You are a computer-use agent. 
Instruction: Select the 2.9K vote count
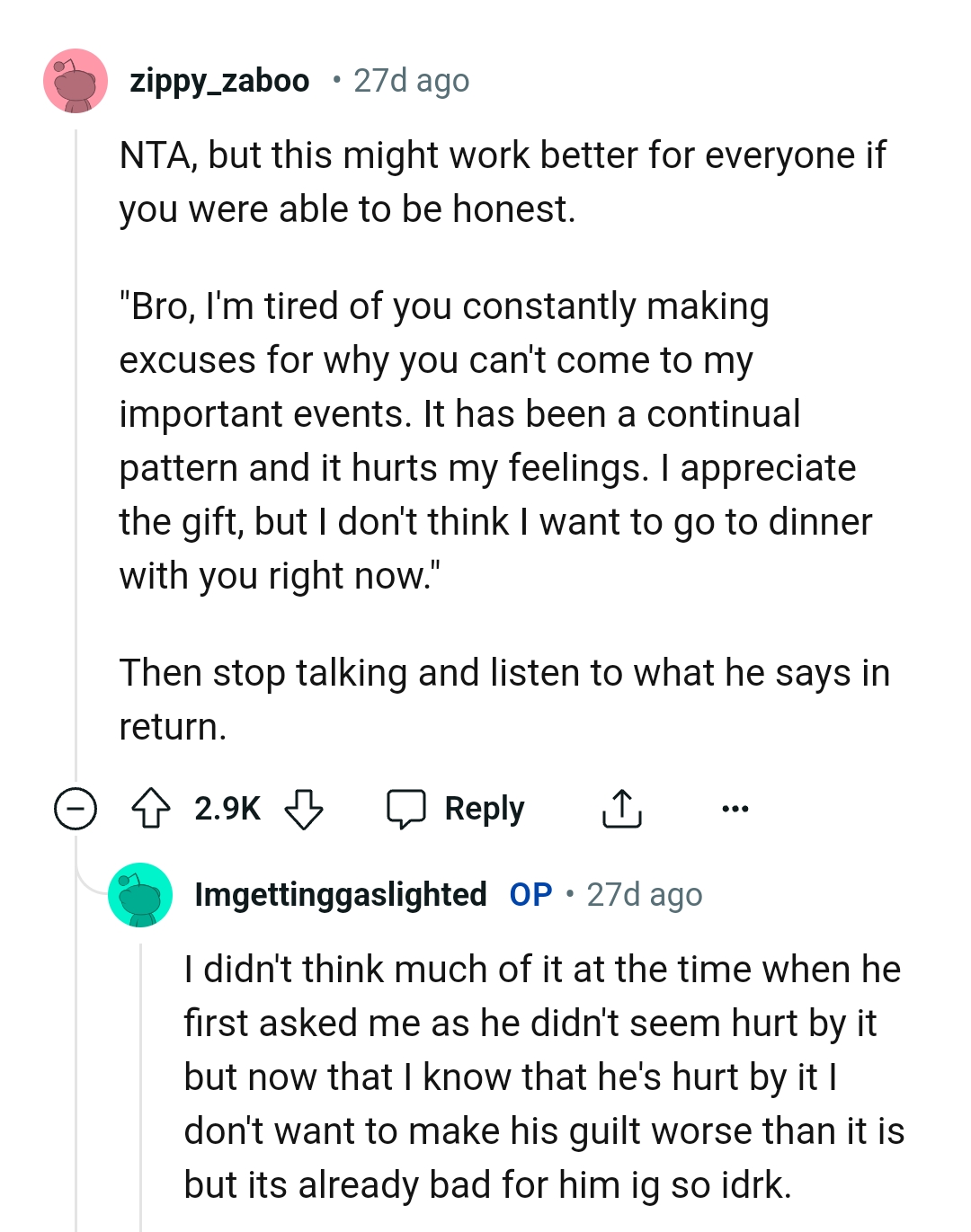[x=227, y=808]
